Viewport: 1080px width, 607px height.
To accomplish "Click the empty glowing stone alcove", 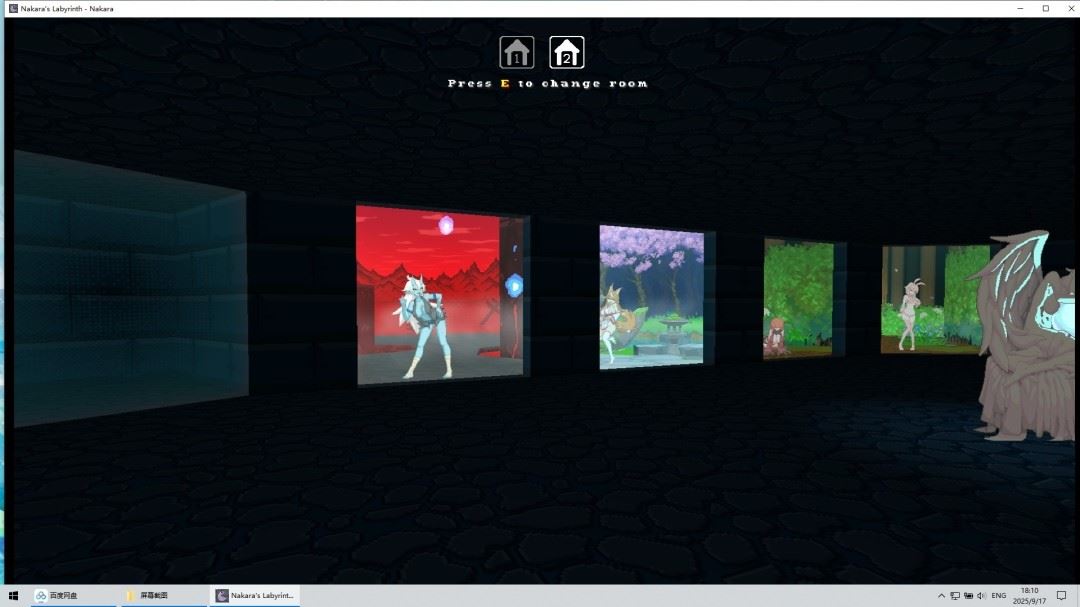I will [130, 288].
